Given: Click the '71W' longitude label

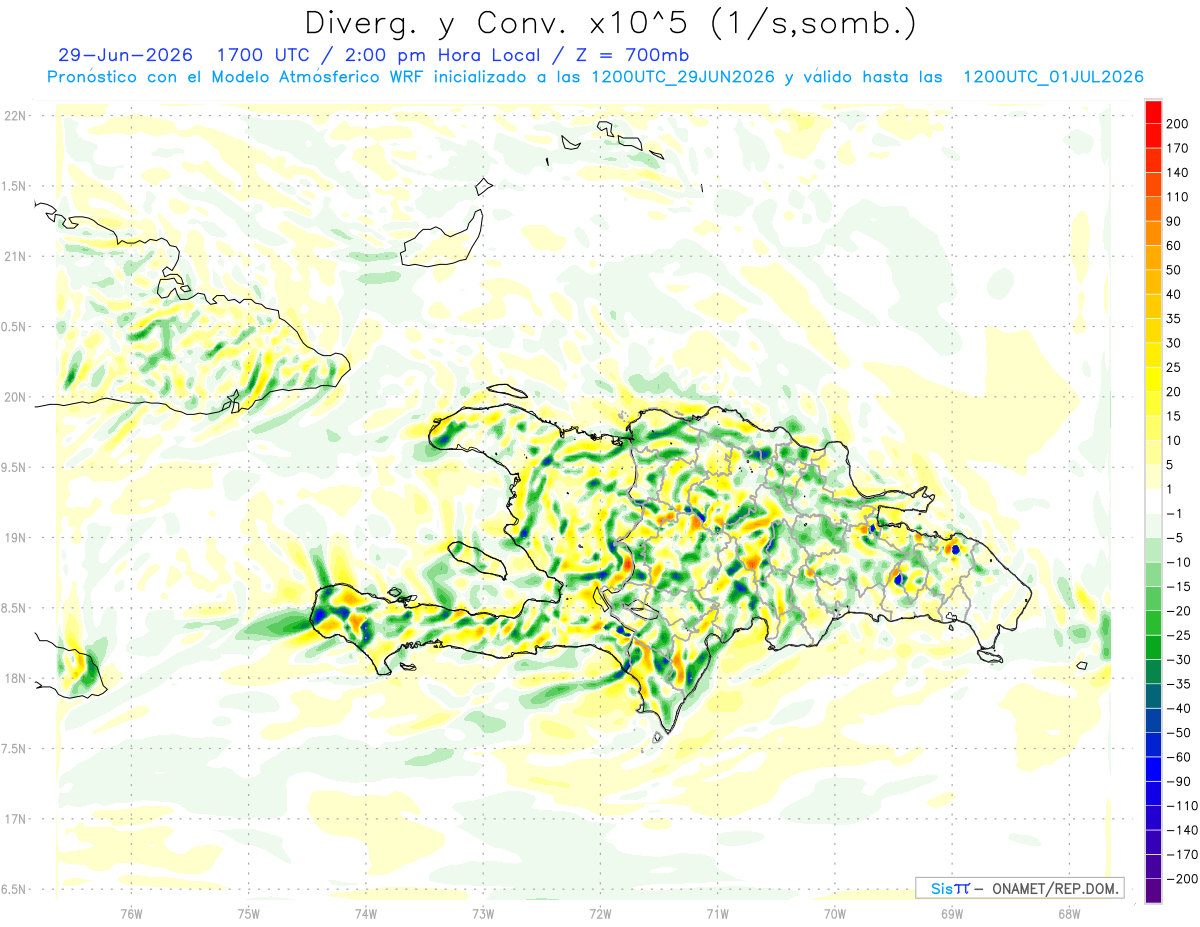Looking at the screenshot, I should pos(717,913).
